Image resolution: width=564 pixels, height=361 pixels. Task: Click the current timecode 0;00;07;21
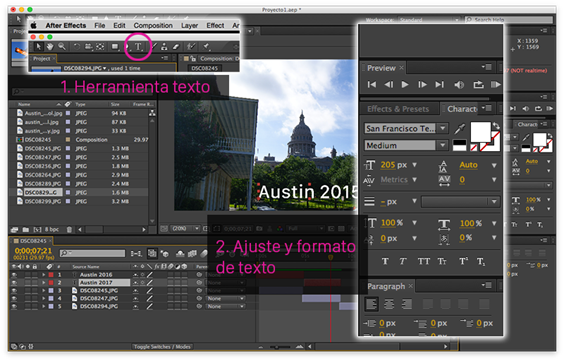[33, 250]
